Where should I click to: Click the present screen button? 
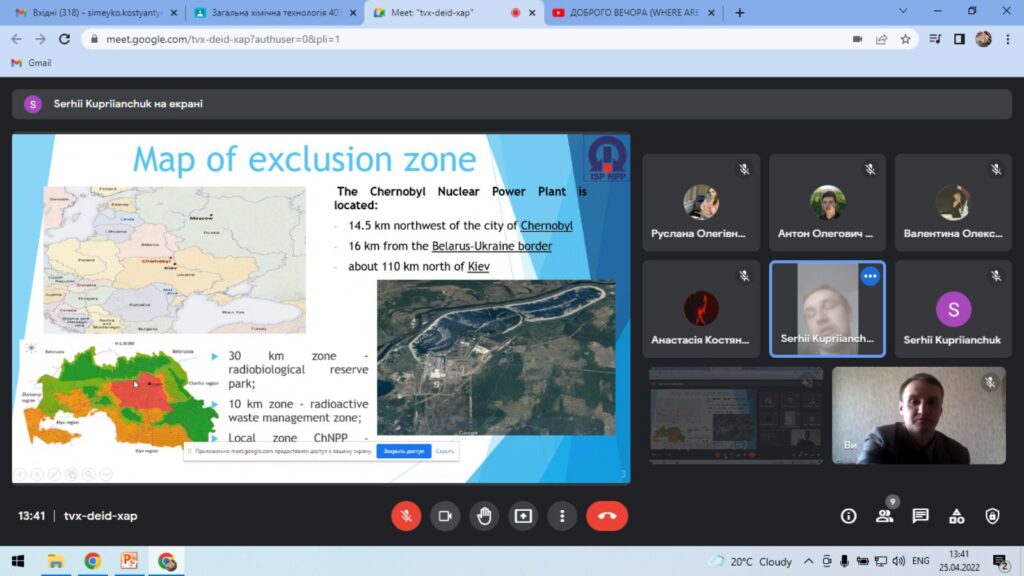point(523,516)
